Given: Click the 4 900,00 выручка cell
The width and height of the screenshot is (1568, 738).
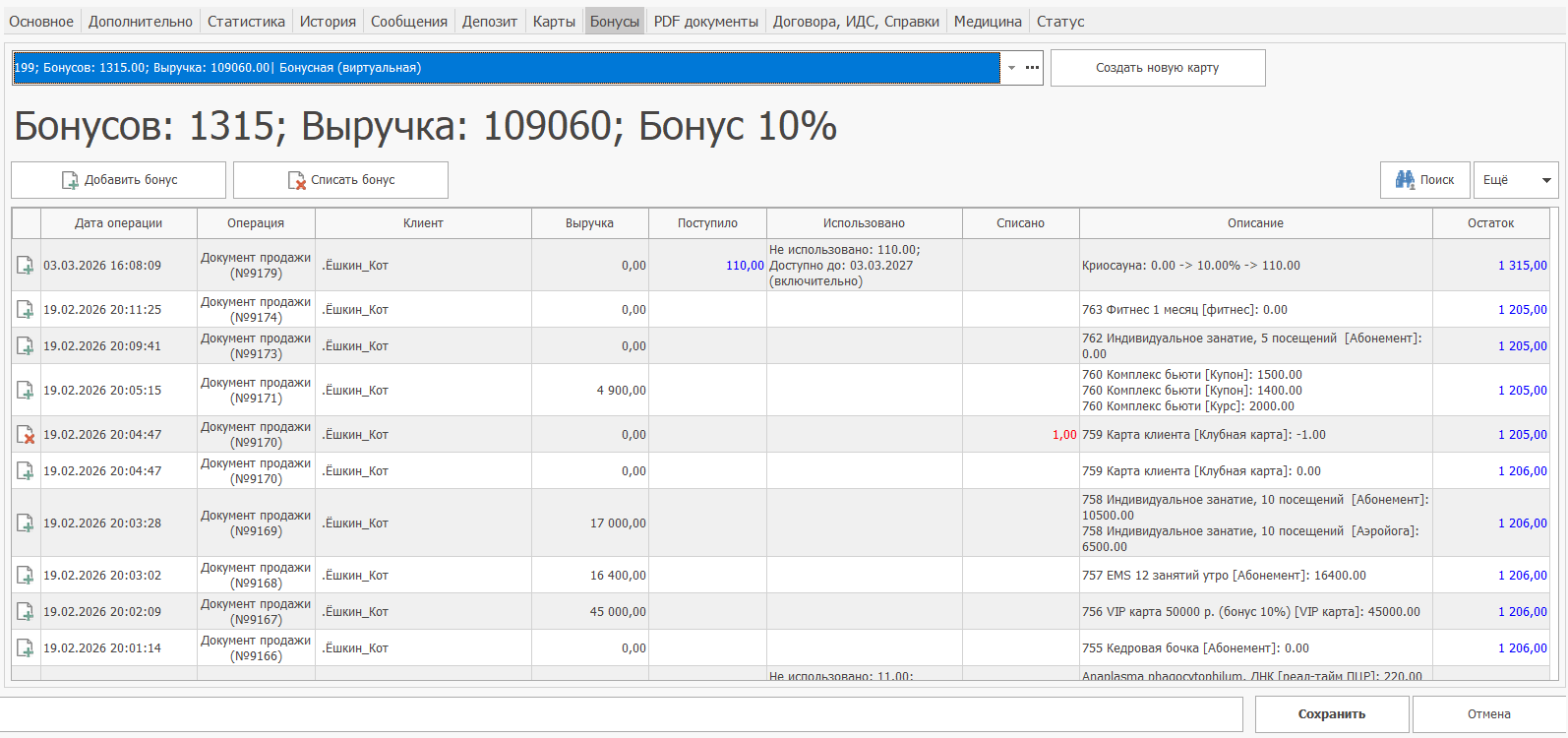Looking at the screenshot, I should coord(590,391).
